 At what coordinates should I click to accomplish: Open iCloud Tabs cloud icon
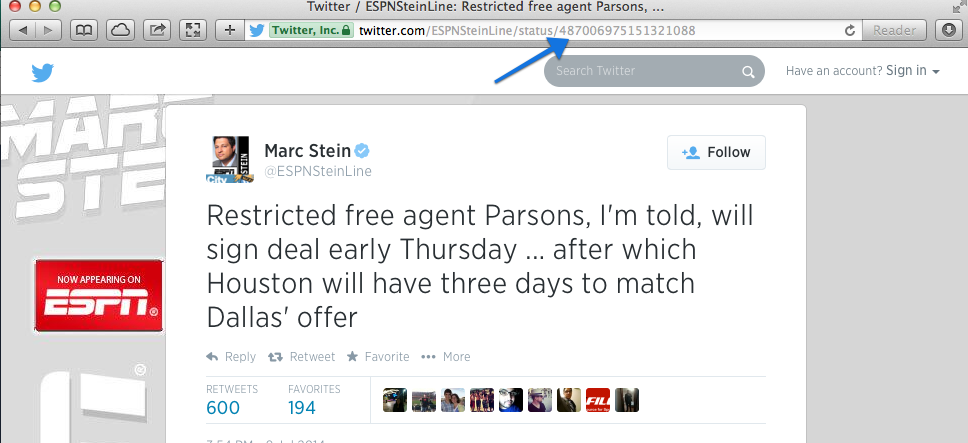pyautogui.click(x=120, y=30)
